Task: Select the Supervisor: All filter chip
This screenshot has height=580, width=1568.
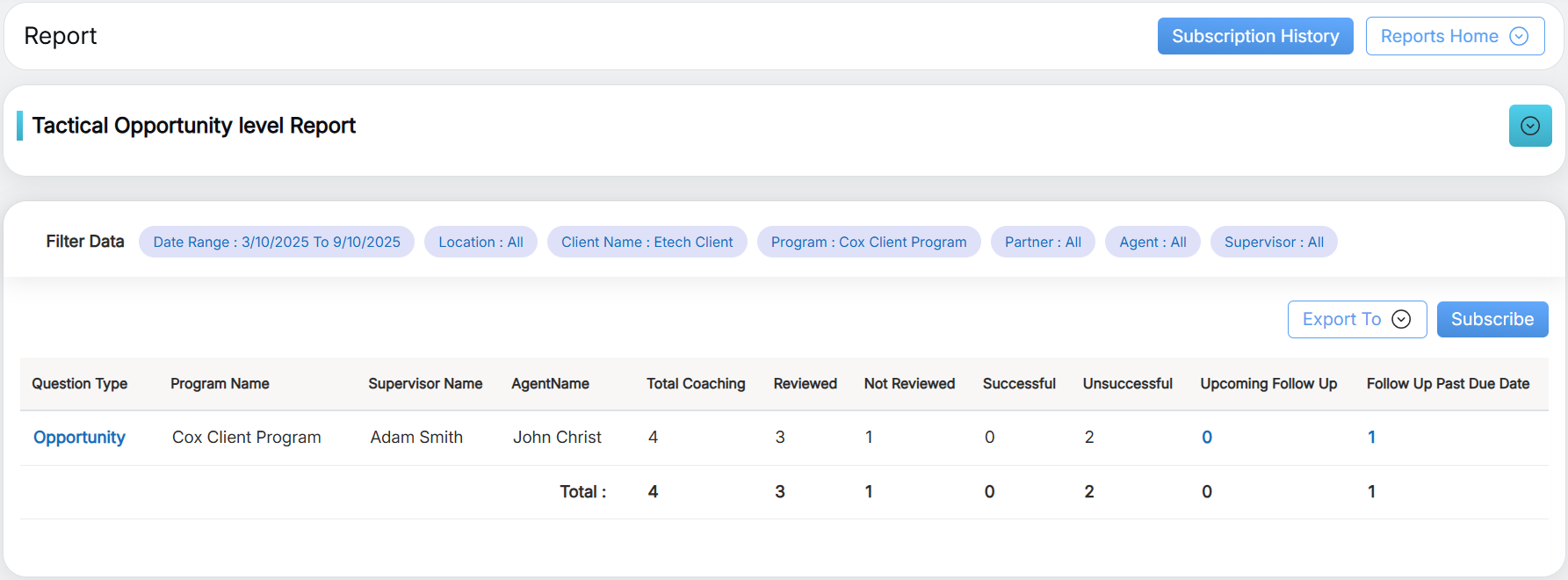Action: click(1273, 242)
